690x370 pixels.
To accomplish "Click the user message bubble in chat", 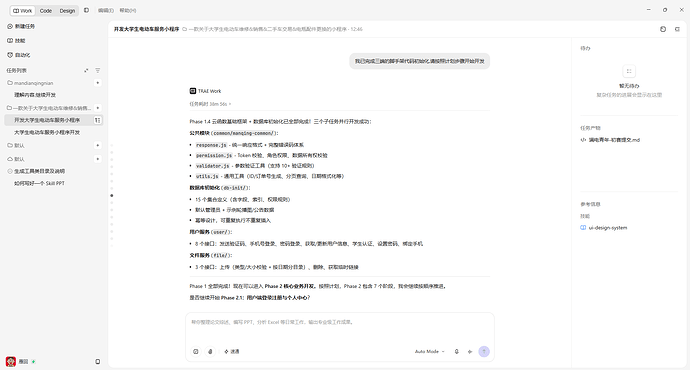I will pyautogui.click(x=420, y=61).
